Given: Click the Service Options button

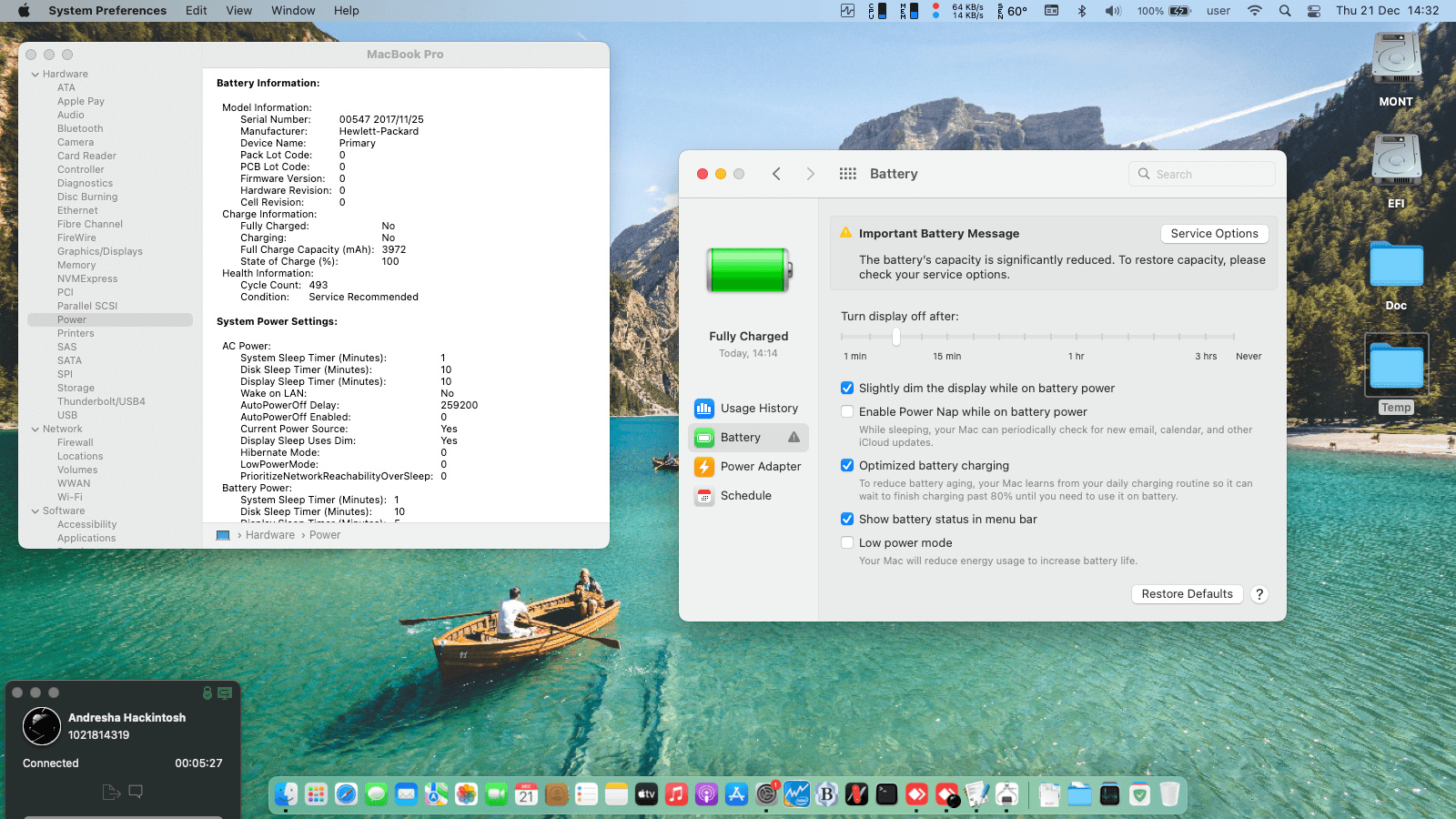Looking at the screenshot, I should [x=1214, y=234].
